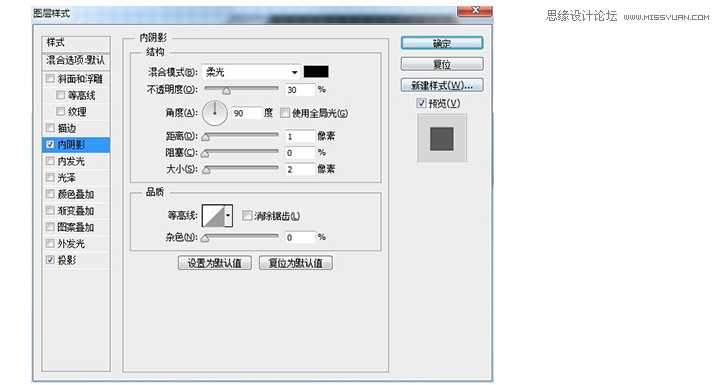720x385 pixels.
Task: Click the 杂色 slider handle
Action: pyautogui.click(x=206, y=238)
